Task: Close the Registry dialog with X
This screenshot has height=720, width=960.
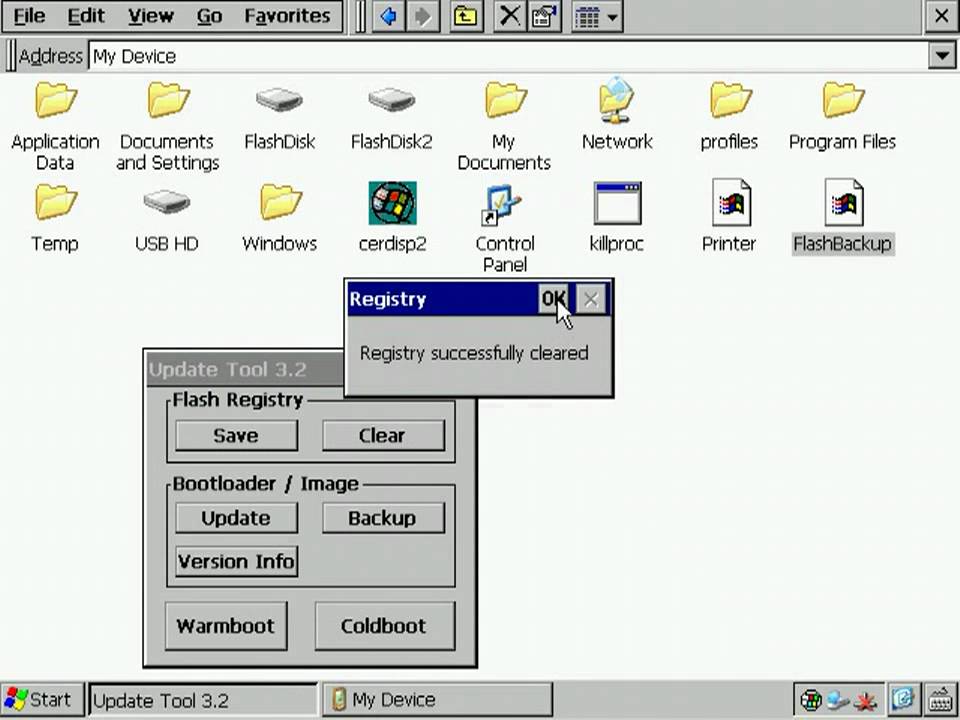Action: (x=591, y=299)
